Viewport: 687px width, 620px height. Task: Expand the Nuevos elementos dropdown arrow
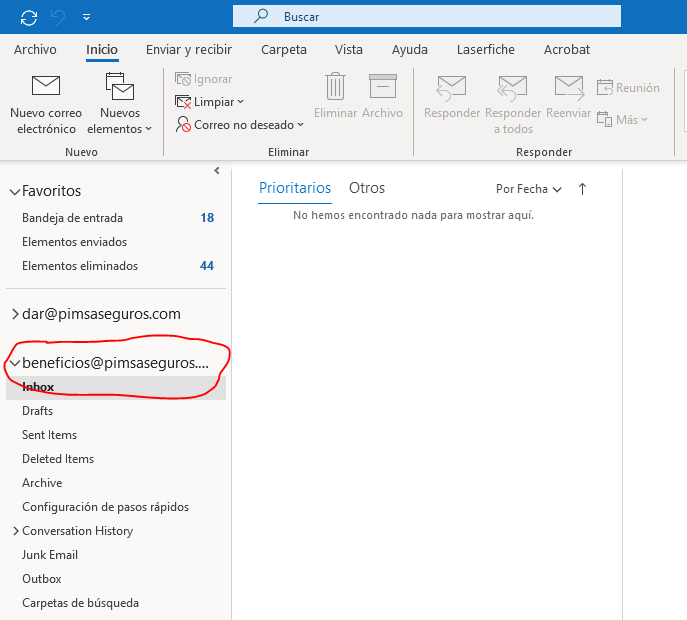(x=149, y=129)
